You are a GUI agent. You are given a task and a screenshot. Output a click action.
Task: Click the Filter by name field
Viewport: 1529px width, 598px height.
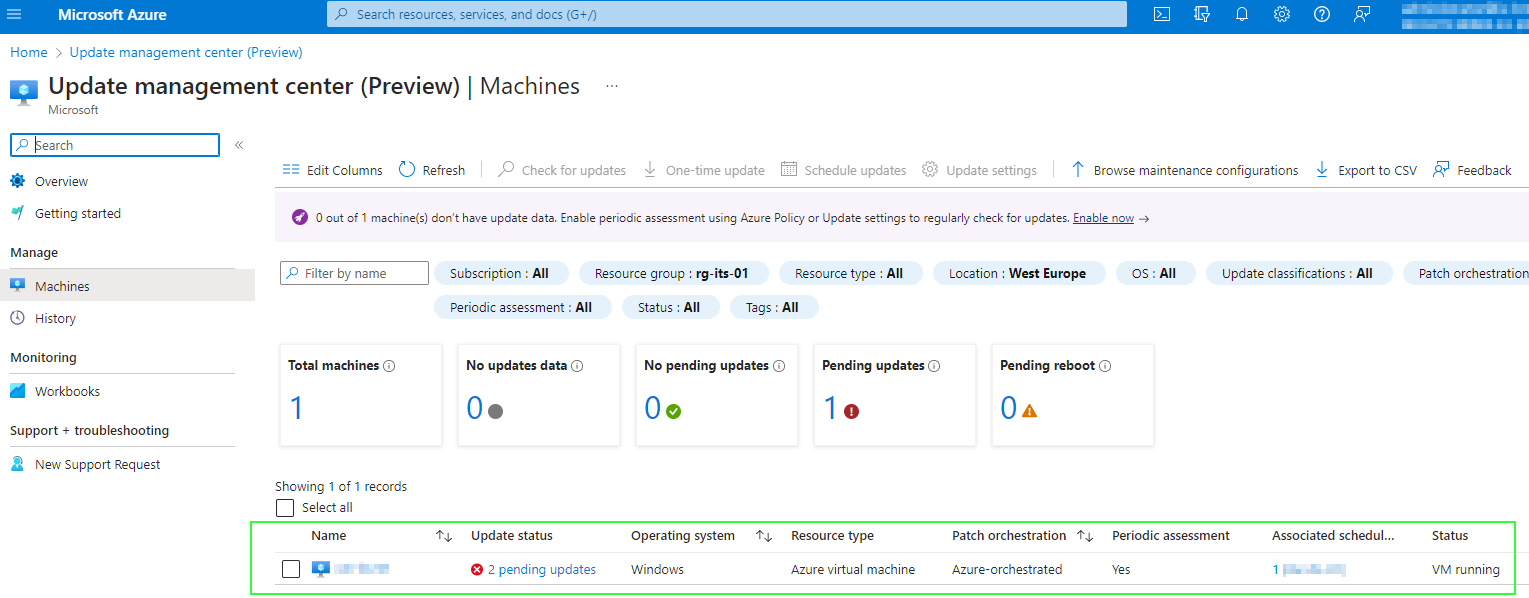point(355,273)
